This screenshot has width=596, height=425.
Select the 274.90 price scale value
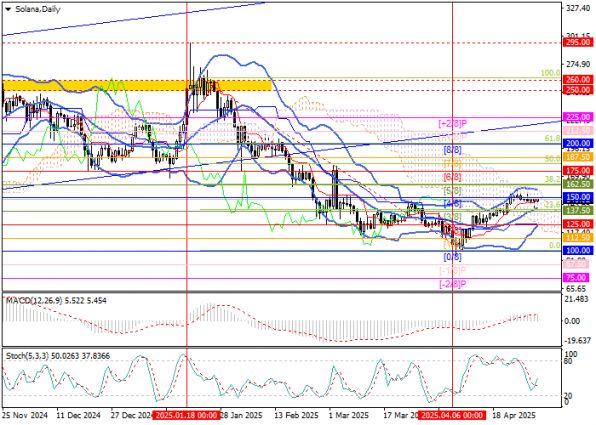click(x=579, y=63)
